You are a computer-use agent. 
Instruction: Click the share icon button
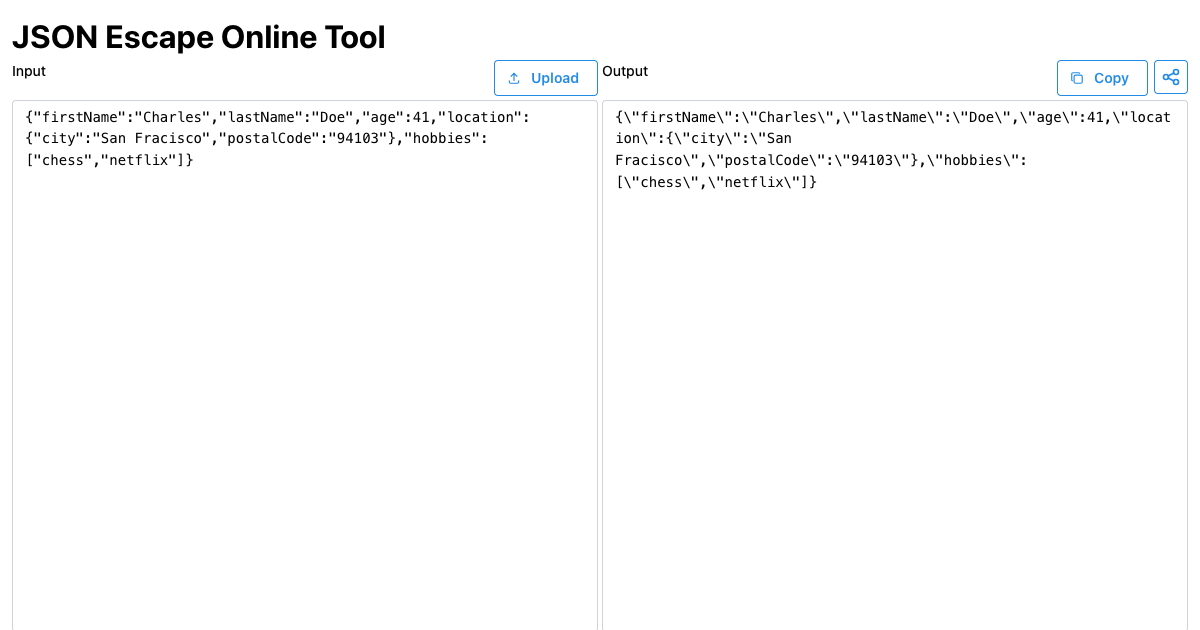(1171, 77)
